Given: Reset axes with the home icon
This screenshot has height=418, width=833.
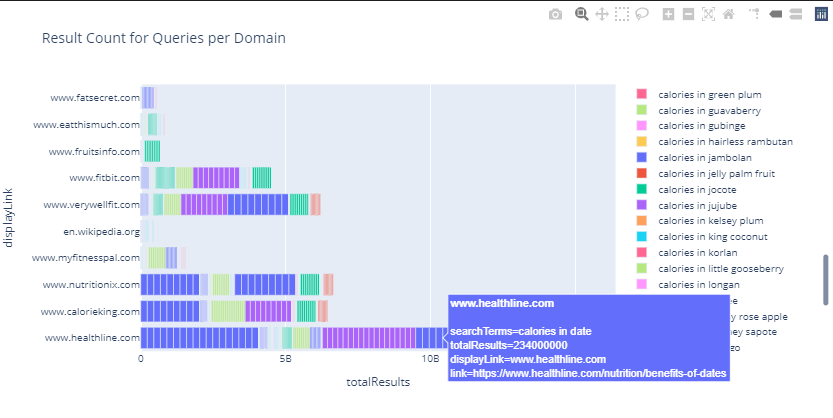Looking at the screenshot, I should pyautogui.click(x=728, y=14).
